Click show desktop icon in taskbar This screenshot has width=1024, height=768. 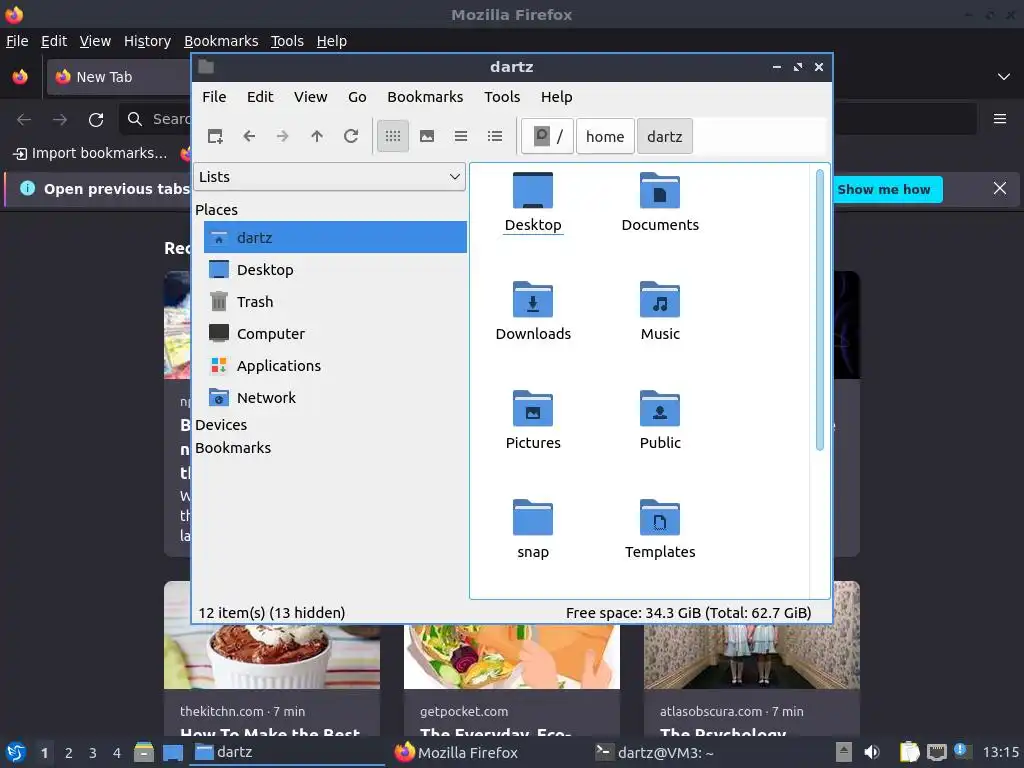pos(172,752)
